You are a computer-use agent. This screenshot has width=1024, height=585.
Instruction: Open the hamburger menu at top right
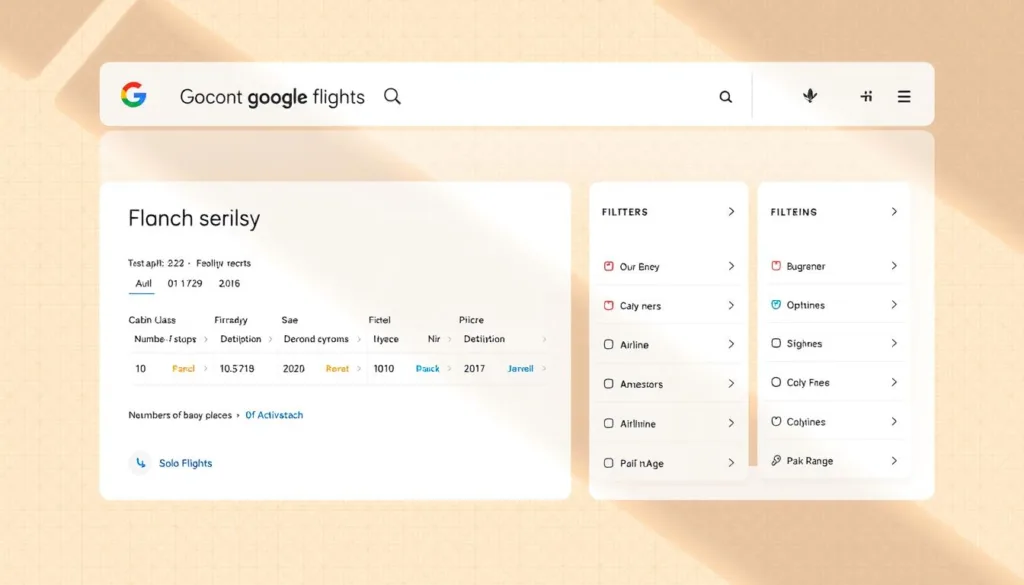903,96
